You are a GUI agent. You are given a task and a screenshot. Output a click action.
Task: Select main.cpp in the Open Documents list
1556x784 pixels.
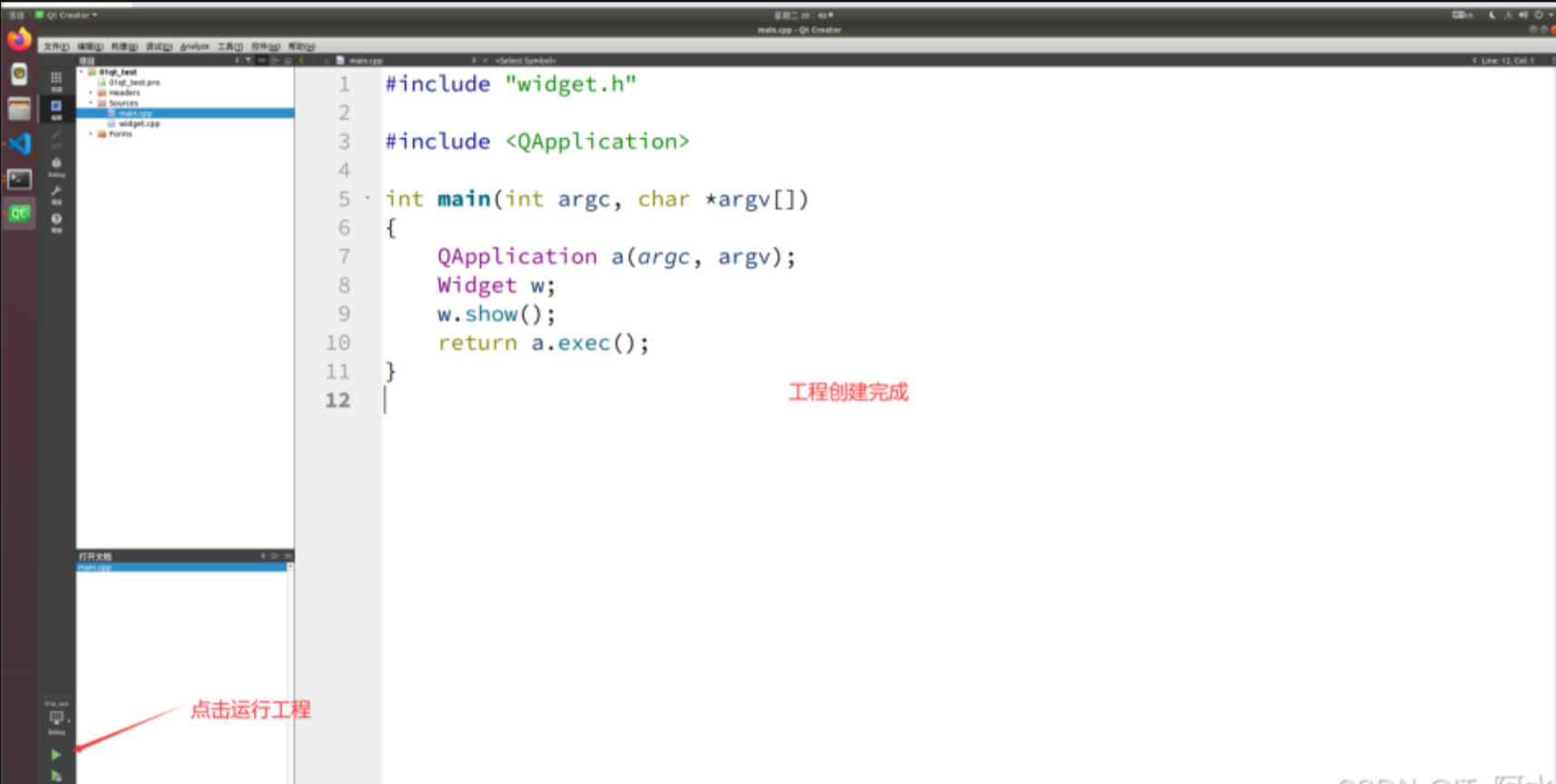point(182,567)
